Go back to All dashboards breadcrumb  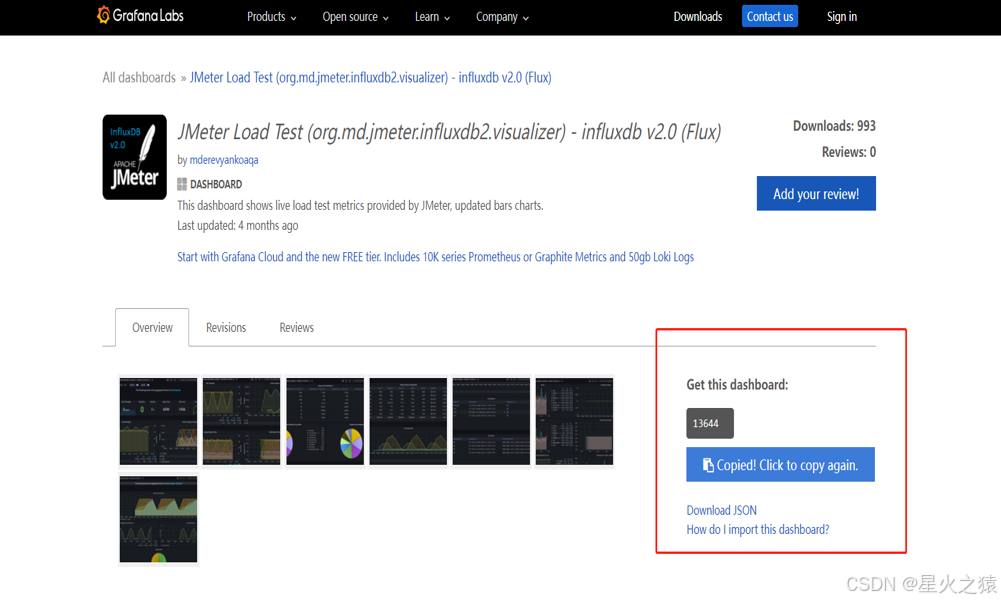[x=139, y=77]
